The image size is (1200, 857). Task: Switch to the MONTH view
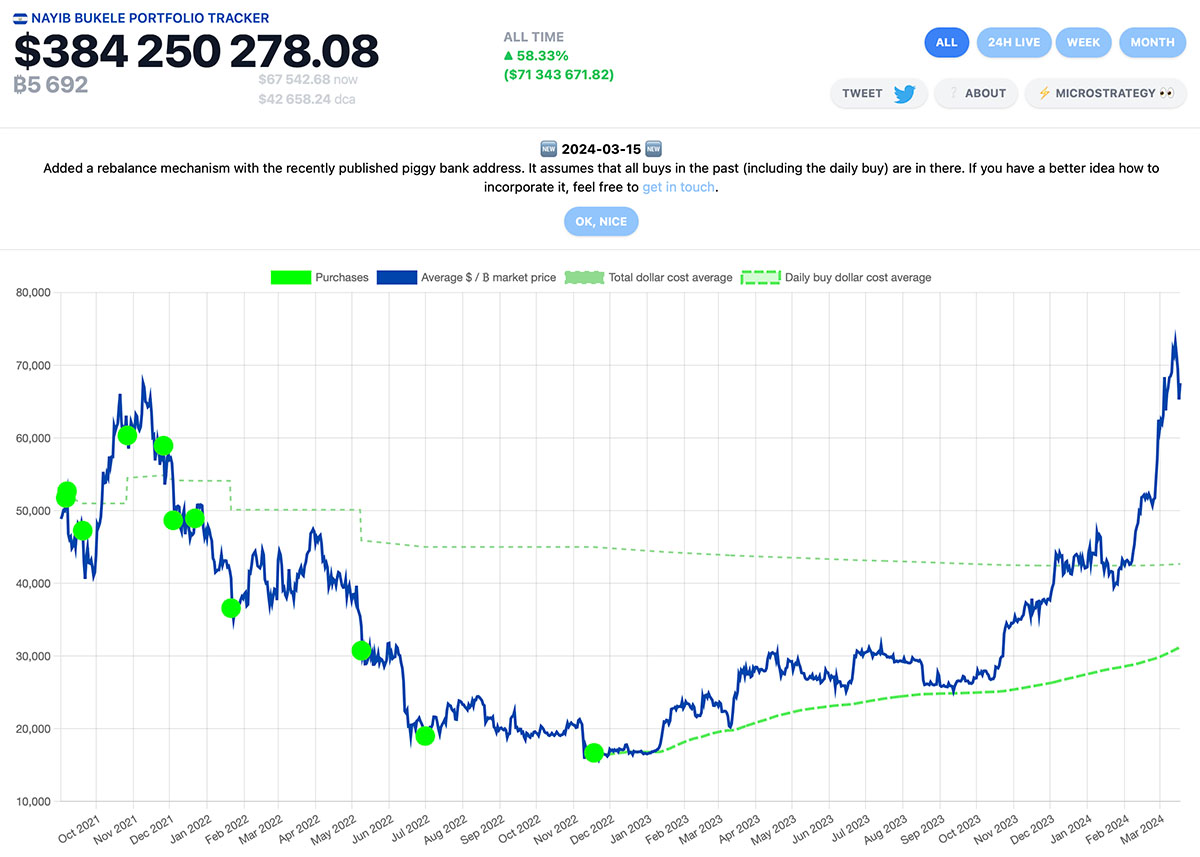[x=1152, y=42]
